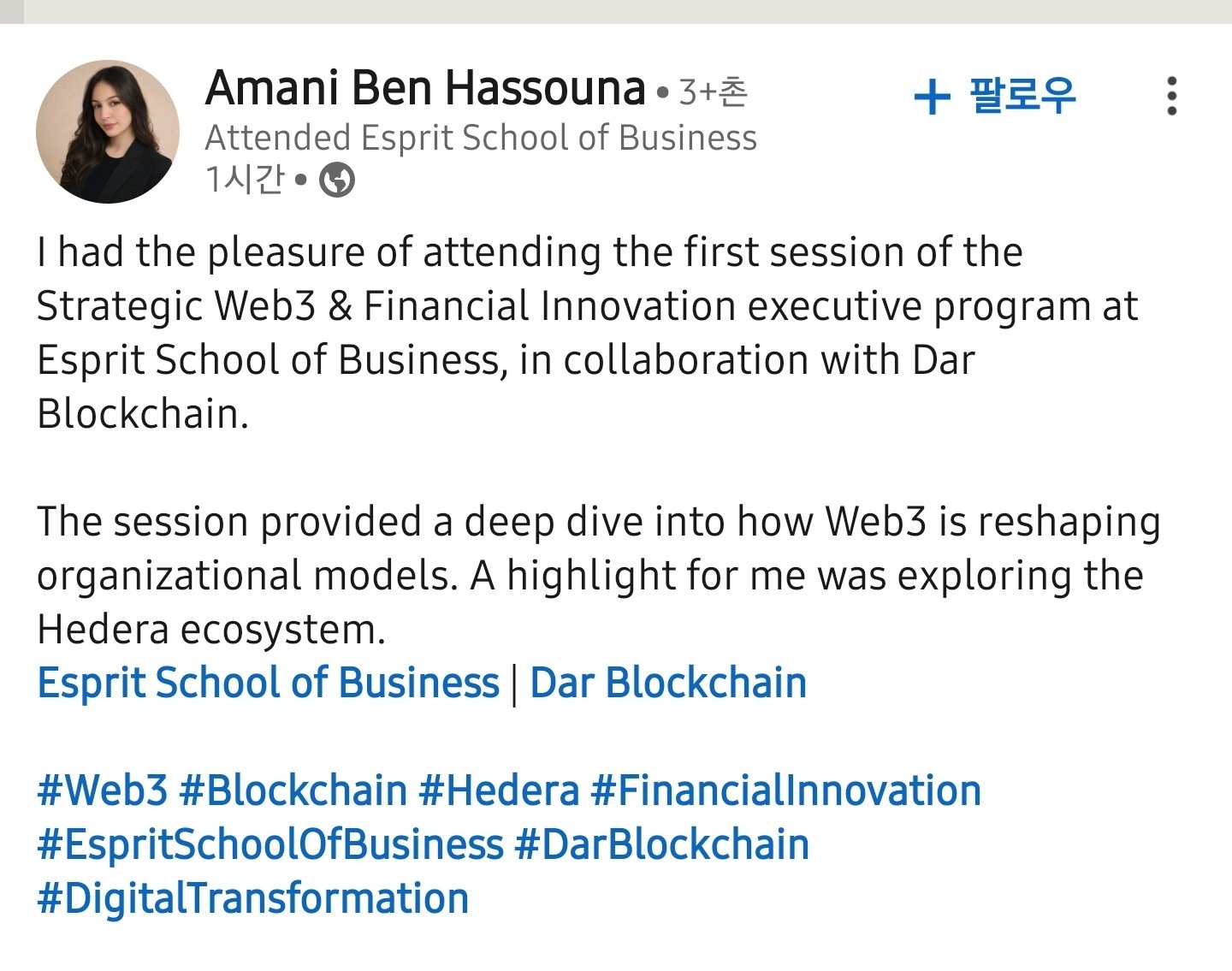
Task: Open the three-dot post options menu
Action: pos(1172,96)
